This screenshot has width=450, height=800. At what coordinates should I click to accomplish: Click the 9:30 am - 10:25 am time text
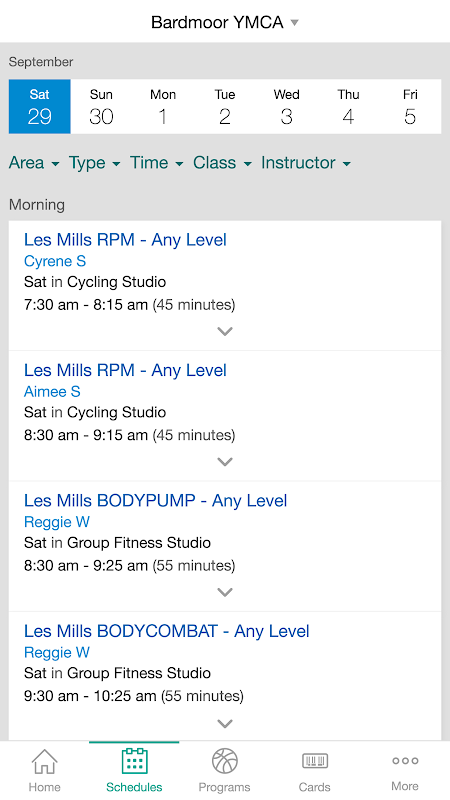pos(90,697)
